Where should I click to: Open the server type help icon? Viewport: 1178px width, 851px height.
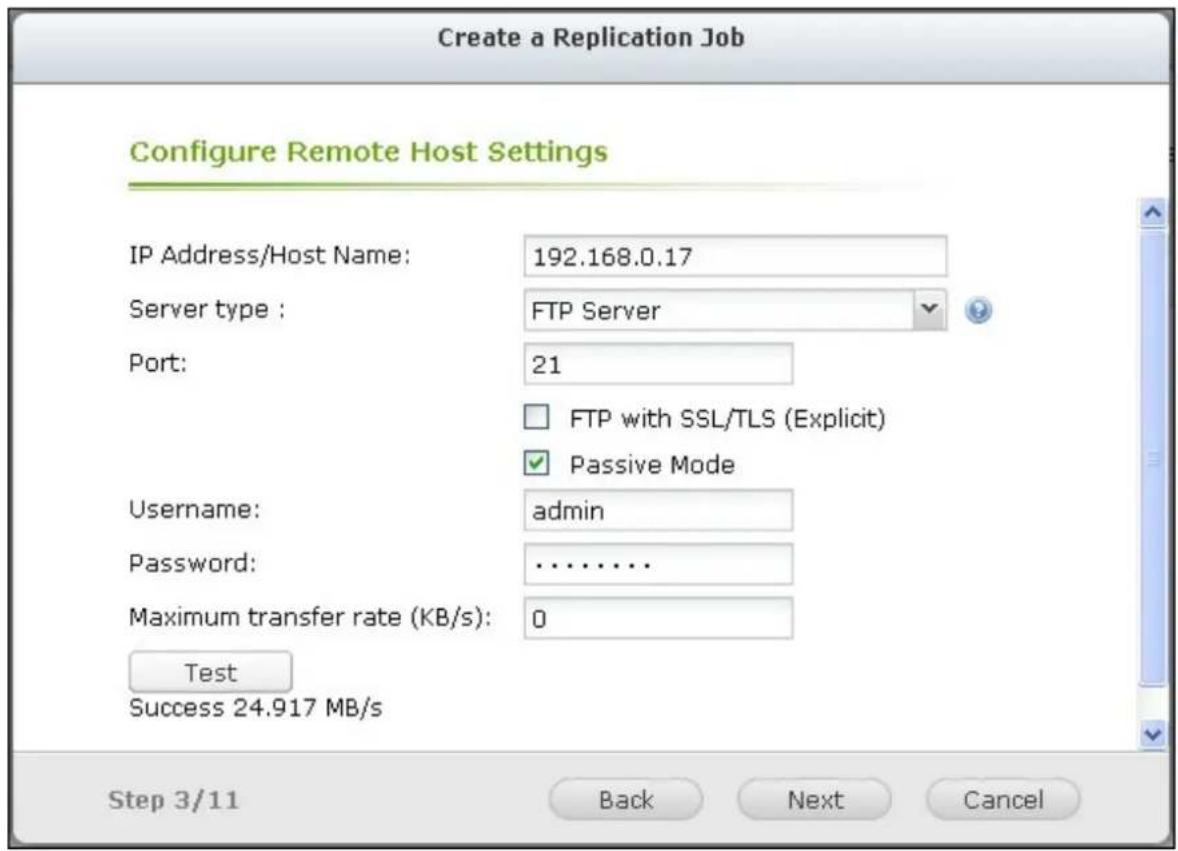977,310
